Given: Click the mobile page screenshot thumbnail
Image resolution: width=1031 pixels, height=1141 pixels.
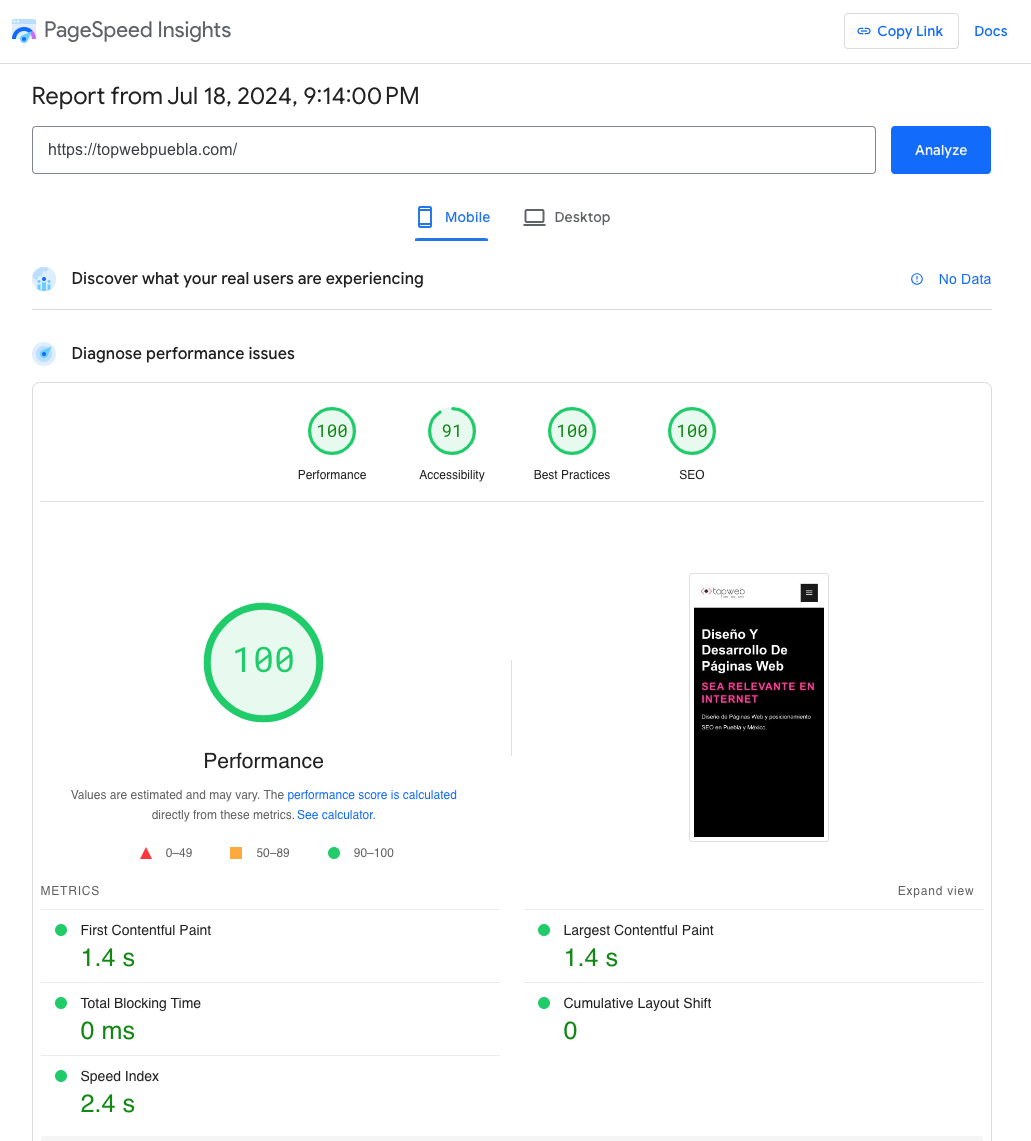Looking at the screenshot, I should 758,707.
